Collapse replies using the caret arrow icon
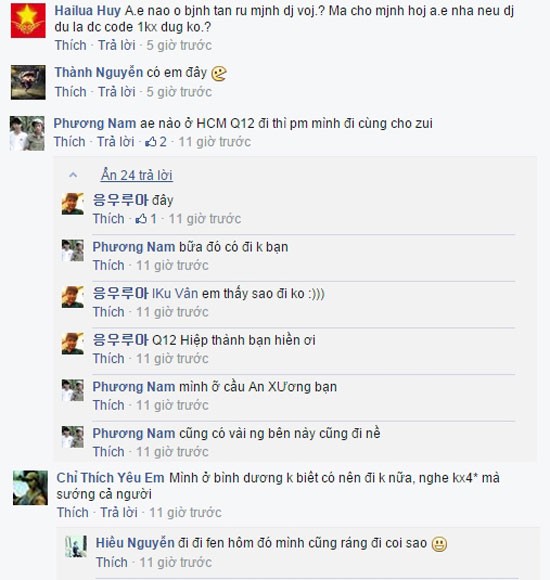 73,175
